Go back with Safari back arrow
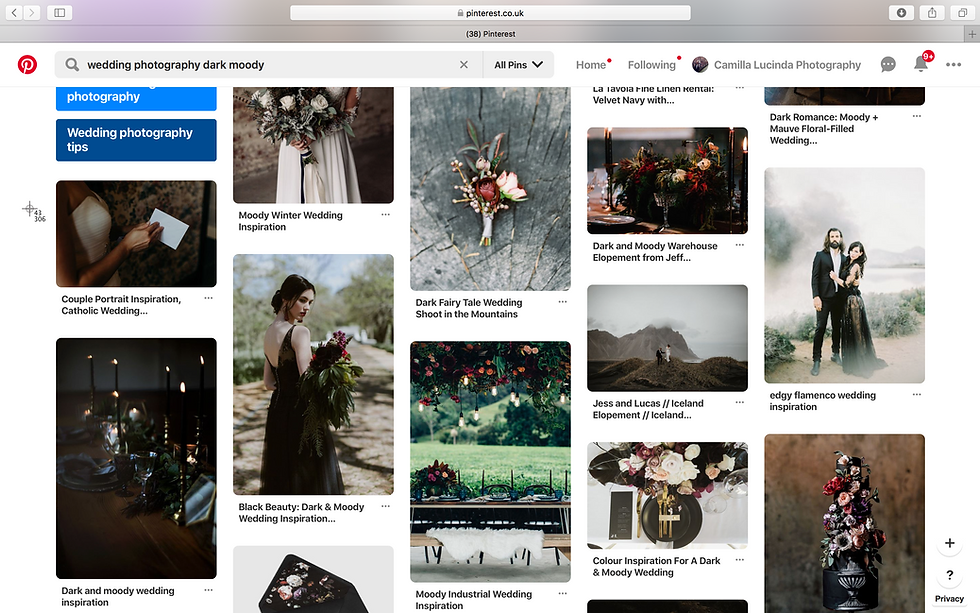This screenshot has width=980, height=613. 14,12
